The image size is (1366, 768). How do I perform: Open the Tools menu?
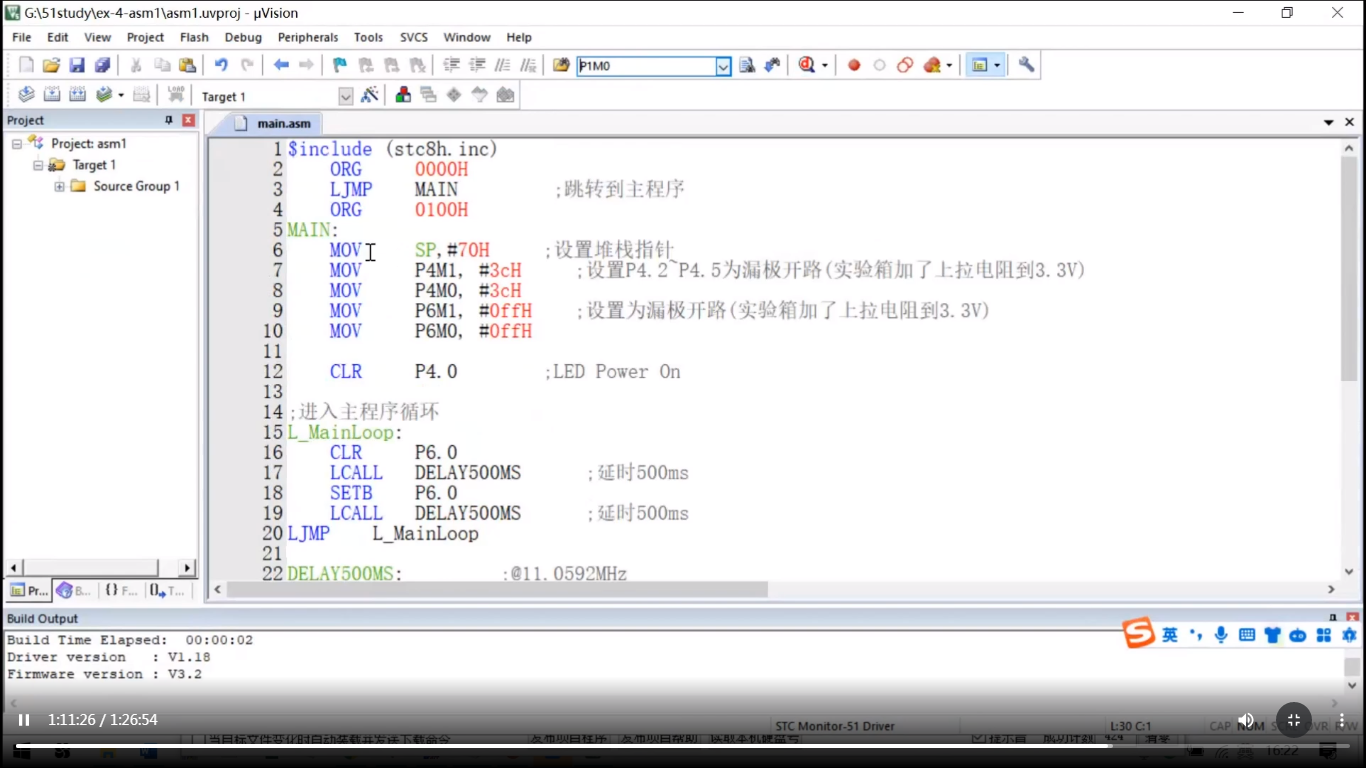pos(368,37)
